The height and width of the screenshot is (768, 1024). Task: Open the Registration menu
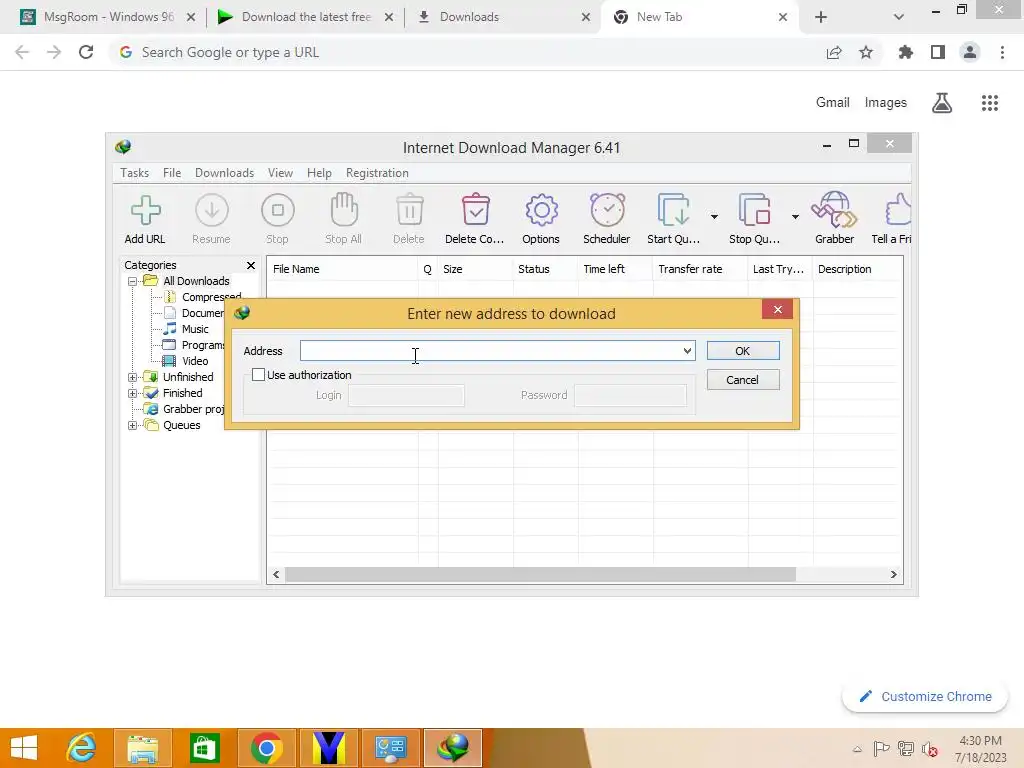tap(377, 173)
